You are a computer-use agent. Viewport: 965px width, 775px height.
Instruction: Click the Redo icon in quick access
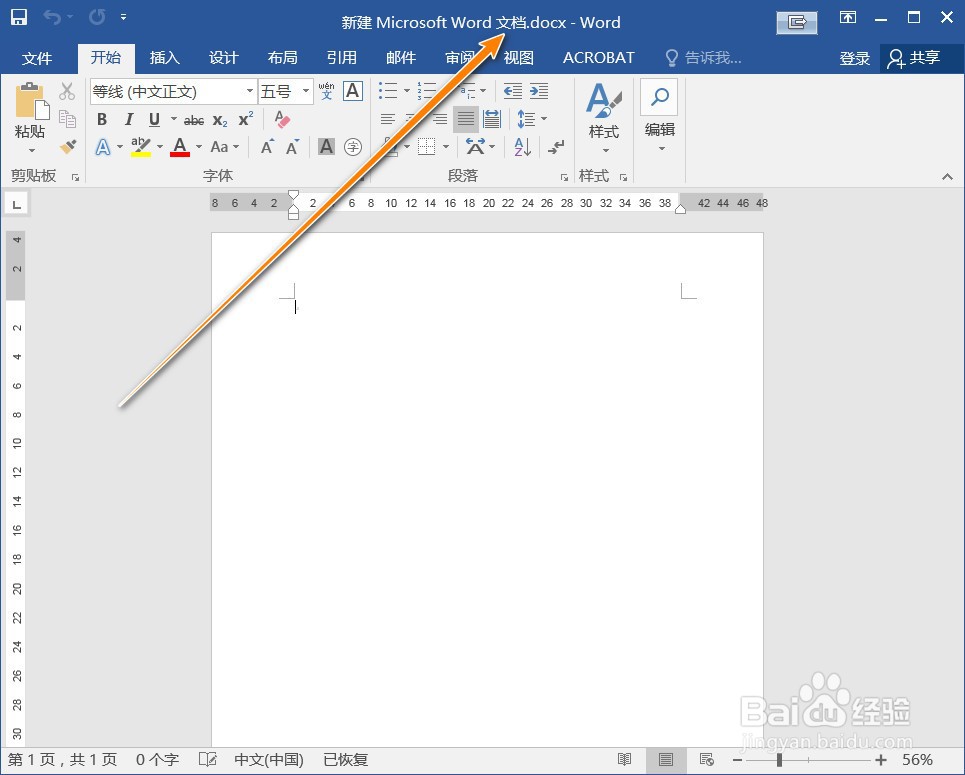coord(97,17)
